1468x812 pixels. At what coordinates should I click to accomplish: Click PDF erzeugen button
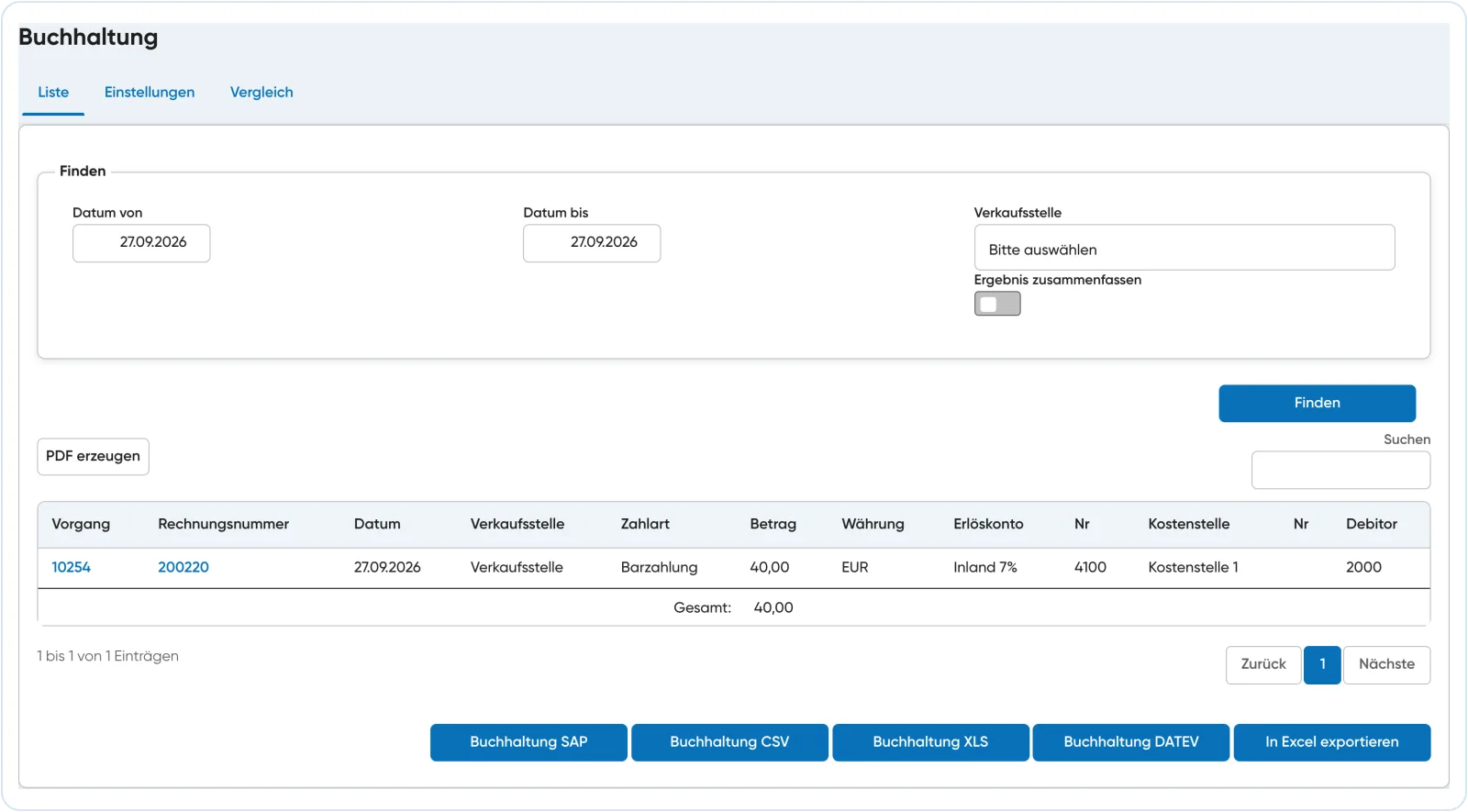[x=93, y=457]
